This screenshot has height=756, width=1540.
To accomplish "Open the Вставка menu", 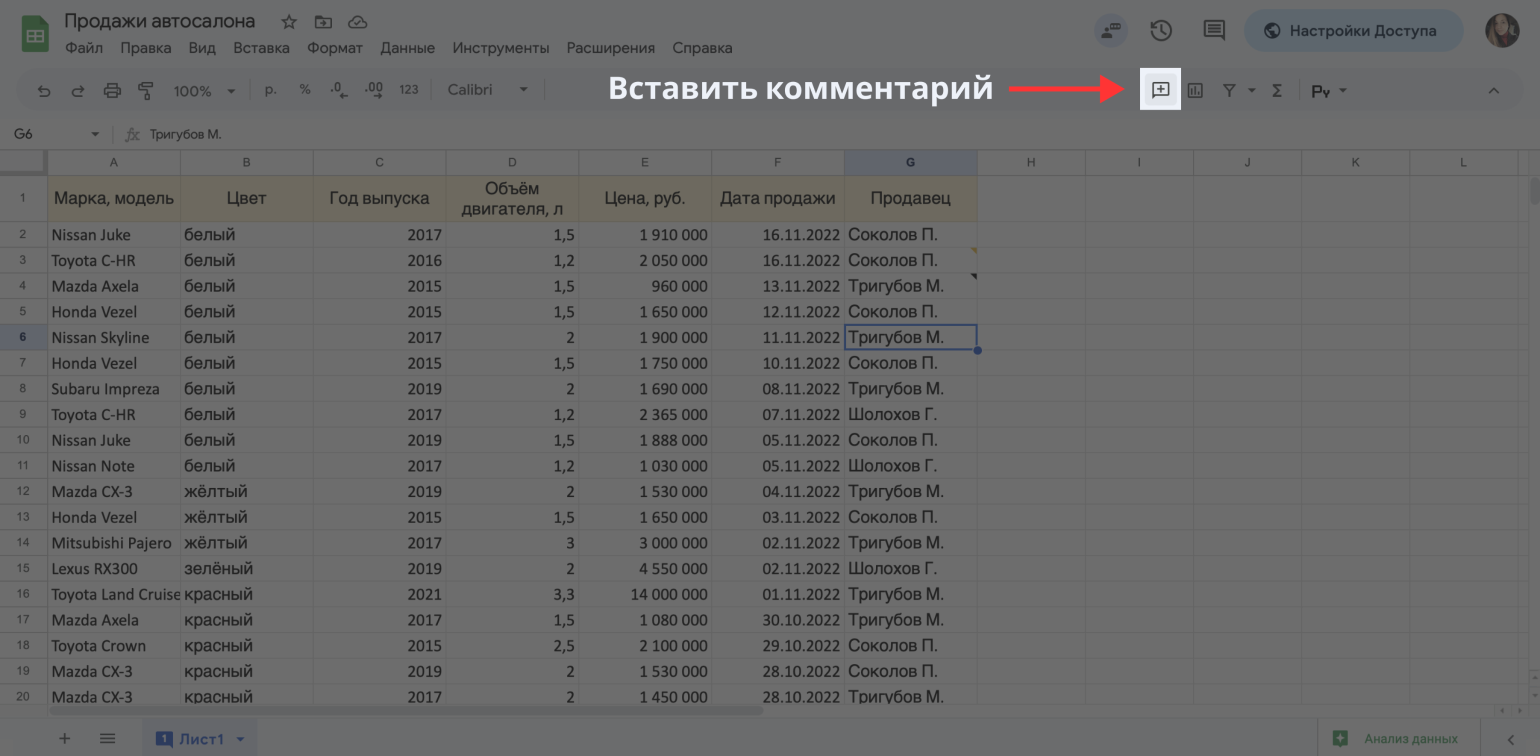I will click(261, 48).
